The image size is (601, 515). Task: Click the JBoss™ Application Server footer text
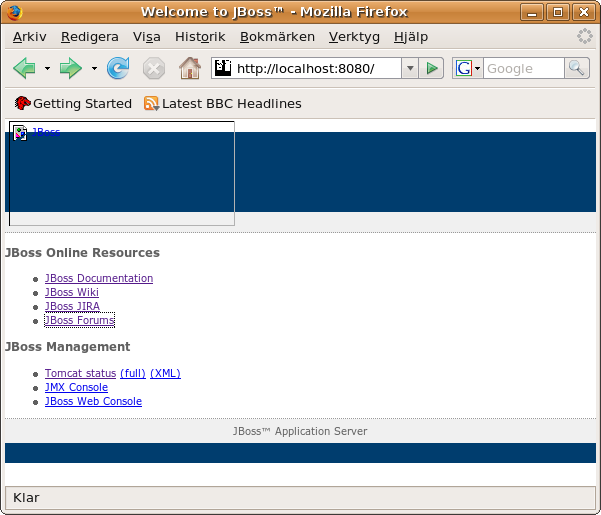click(x=300, y=431)
